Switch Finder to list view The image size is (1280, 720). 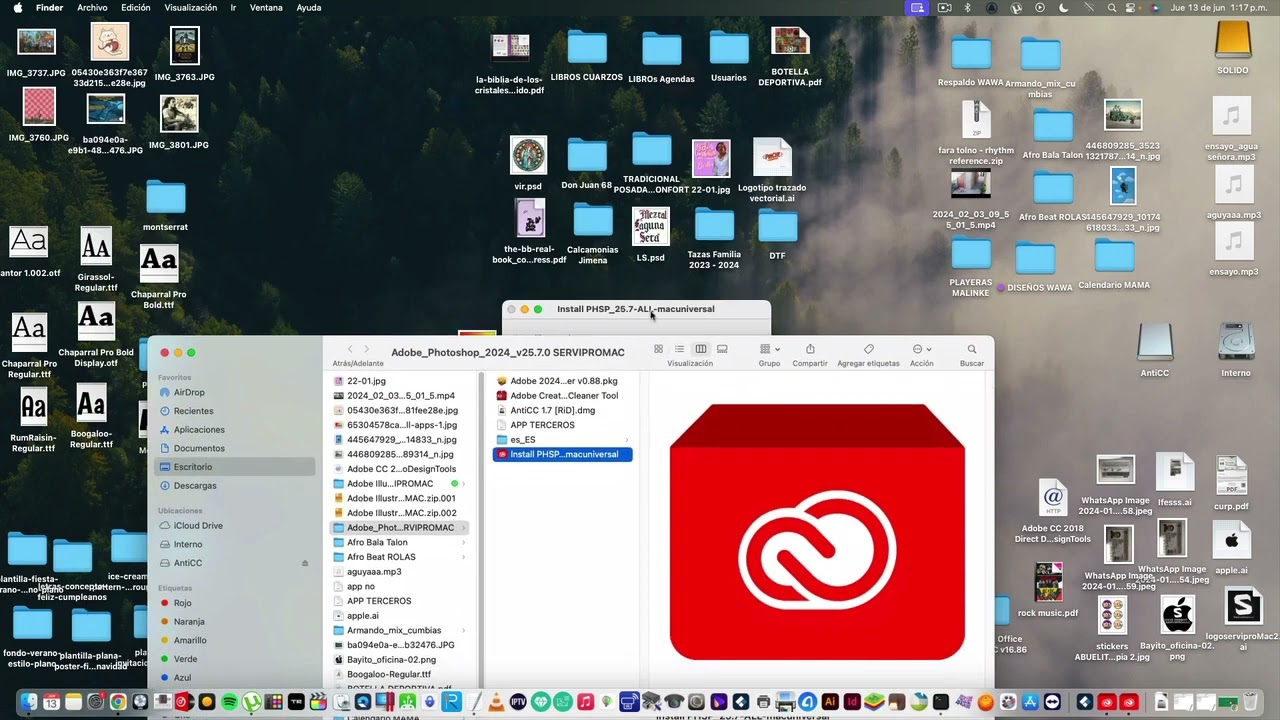679,349
